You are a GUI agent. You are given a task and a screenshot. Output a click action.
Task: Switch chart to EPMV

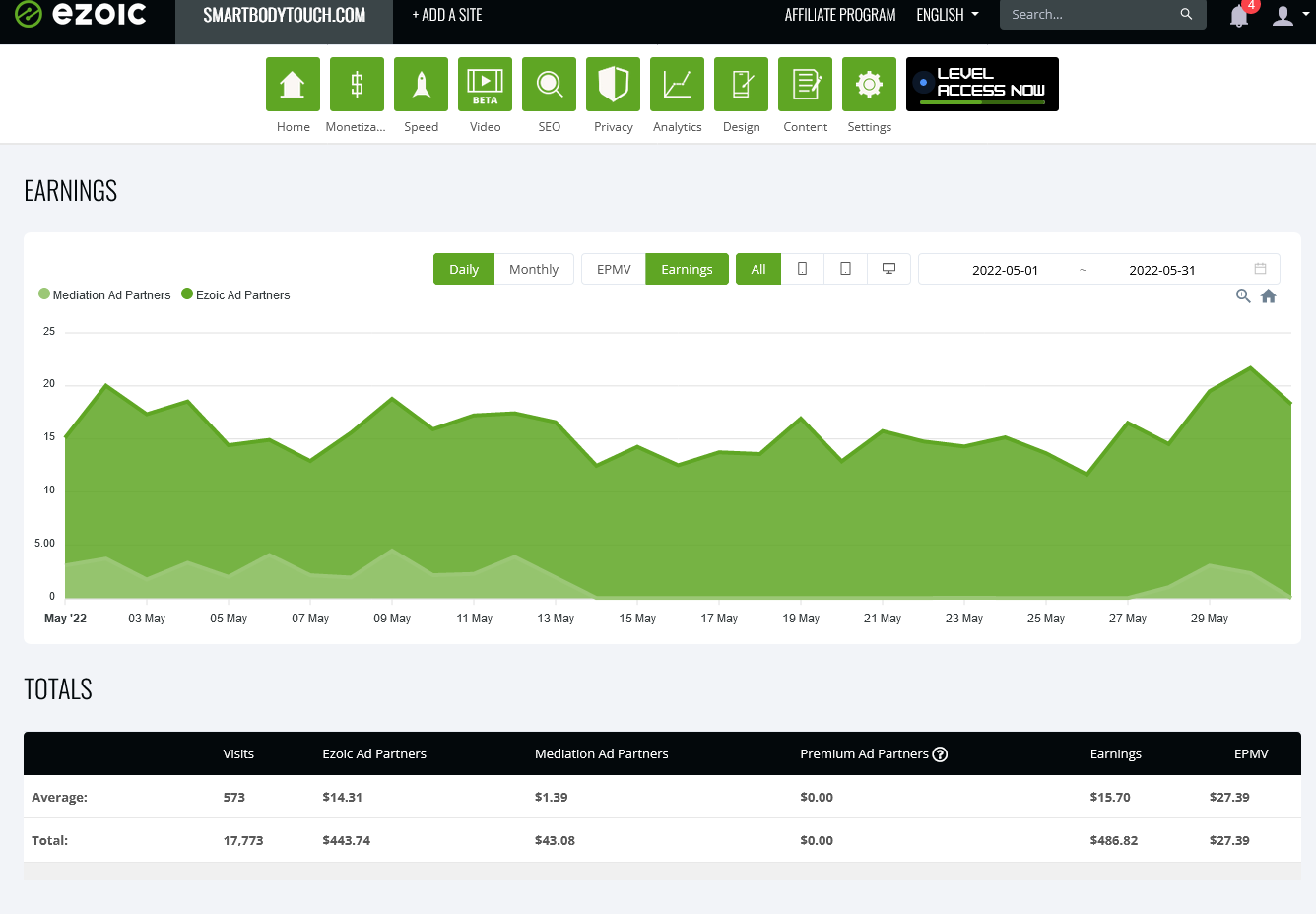coord(614,269)
